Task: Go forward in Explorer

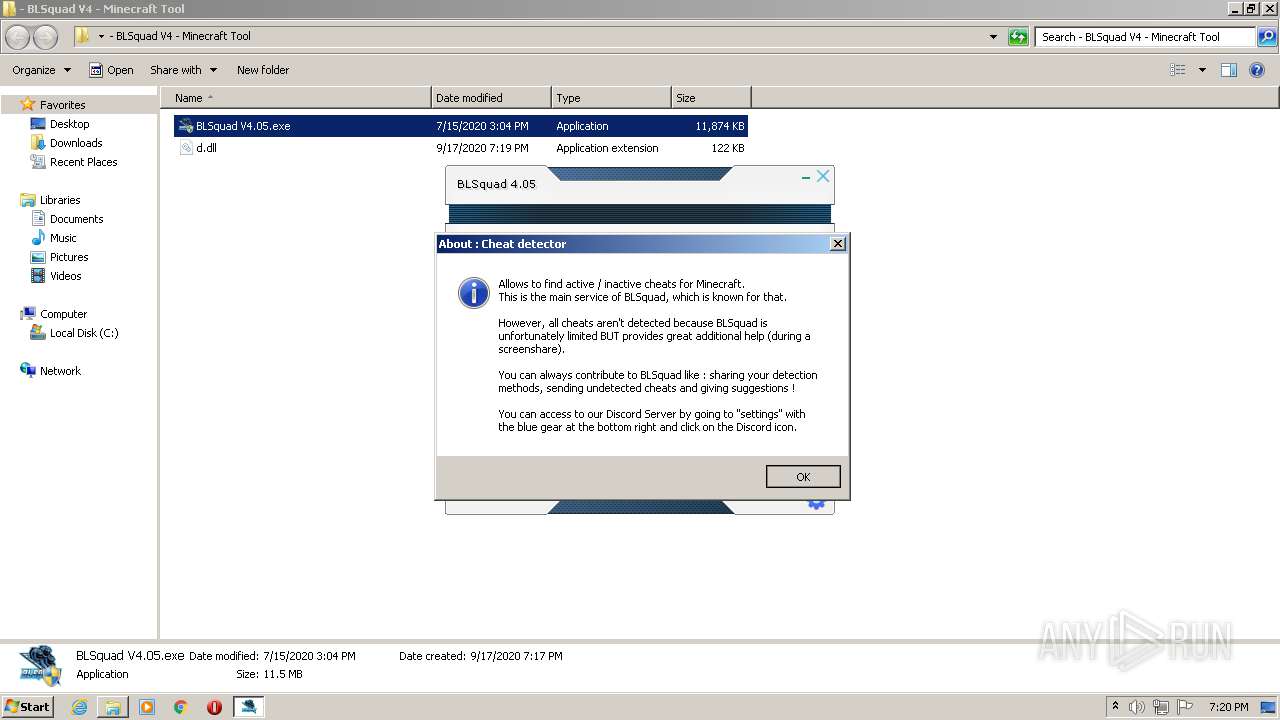Action: click(x=45, y=37)
